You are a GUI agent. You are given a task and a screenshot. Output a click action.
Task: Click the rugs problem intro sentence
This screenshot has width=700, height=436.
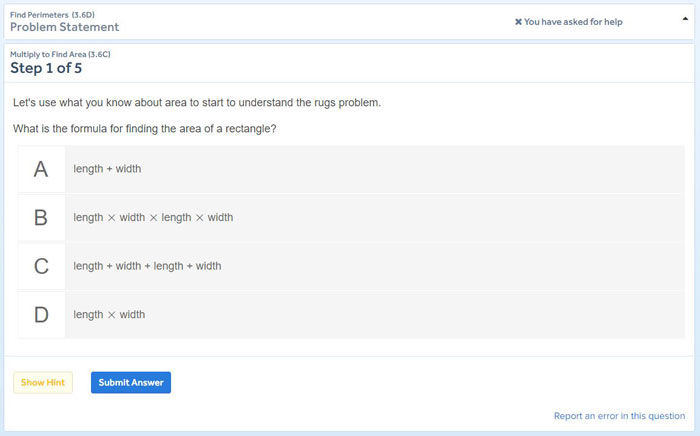(x=197, y=103)
